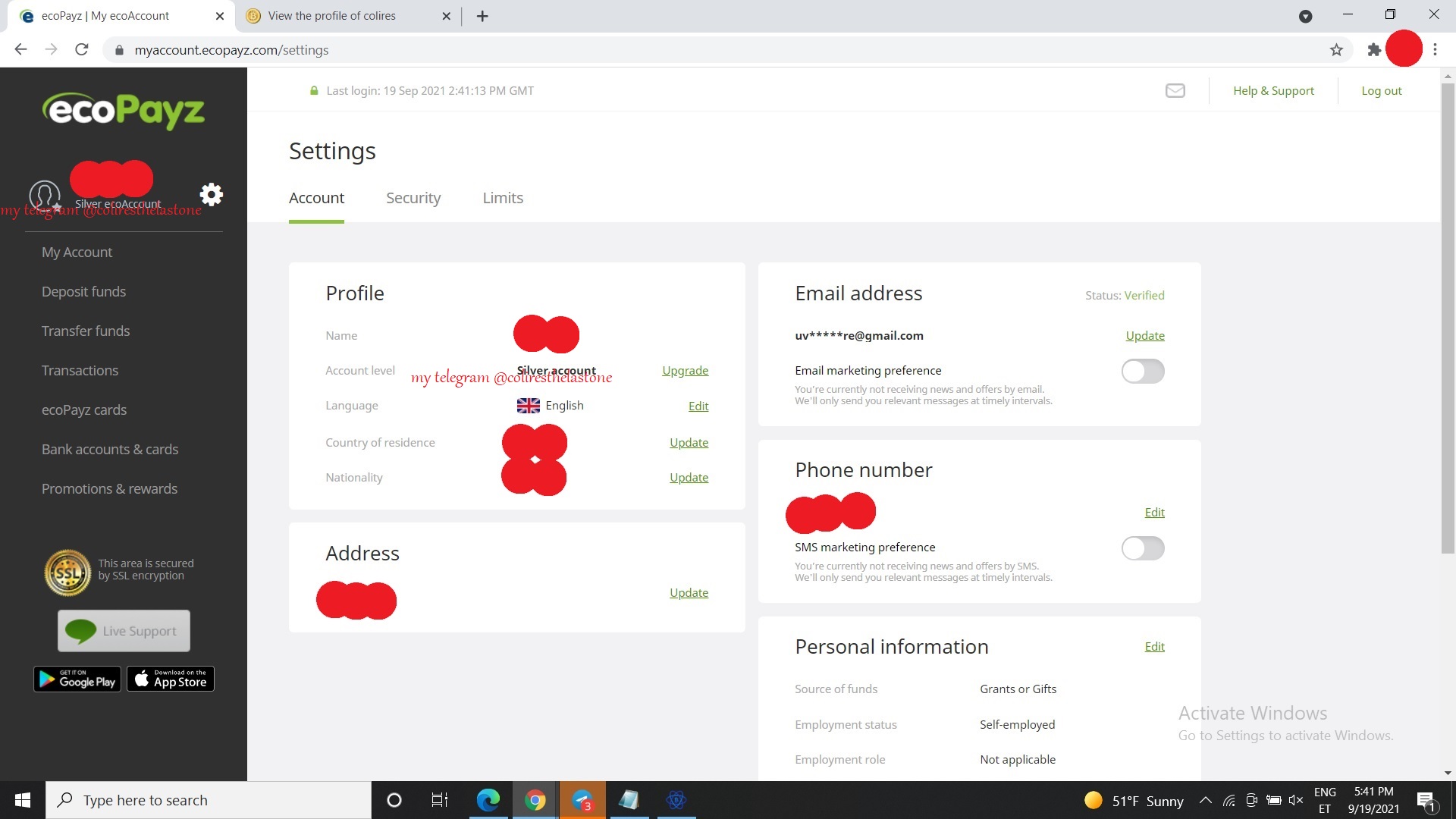Close the 'View the profile of colires' tab
The image size is (1456, 819).
pyautogui.click(x=446, y=16)
